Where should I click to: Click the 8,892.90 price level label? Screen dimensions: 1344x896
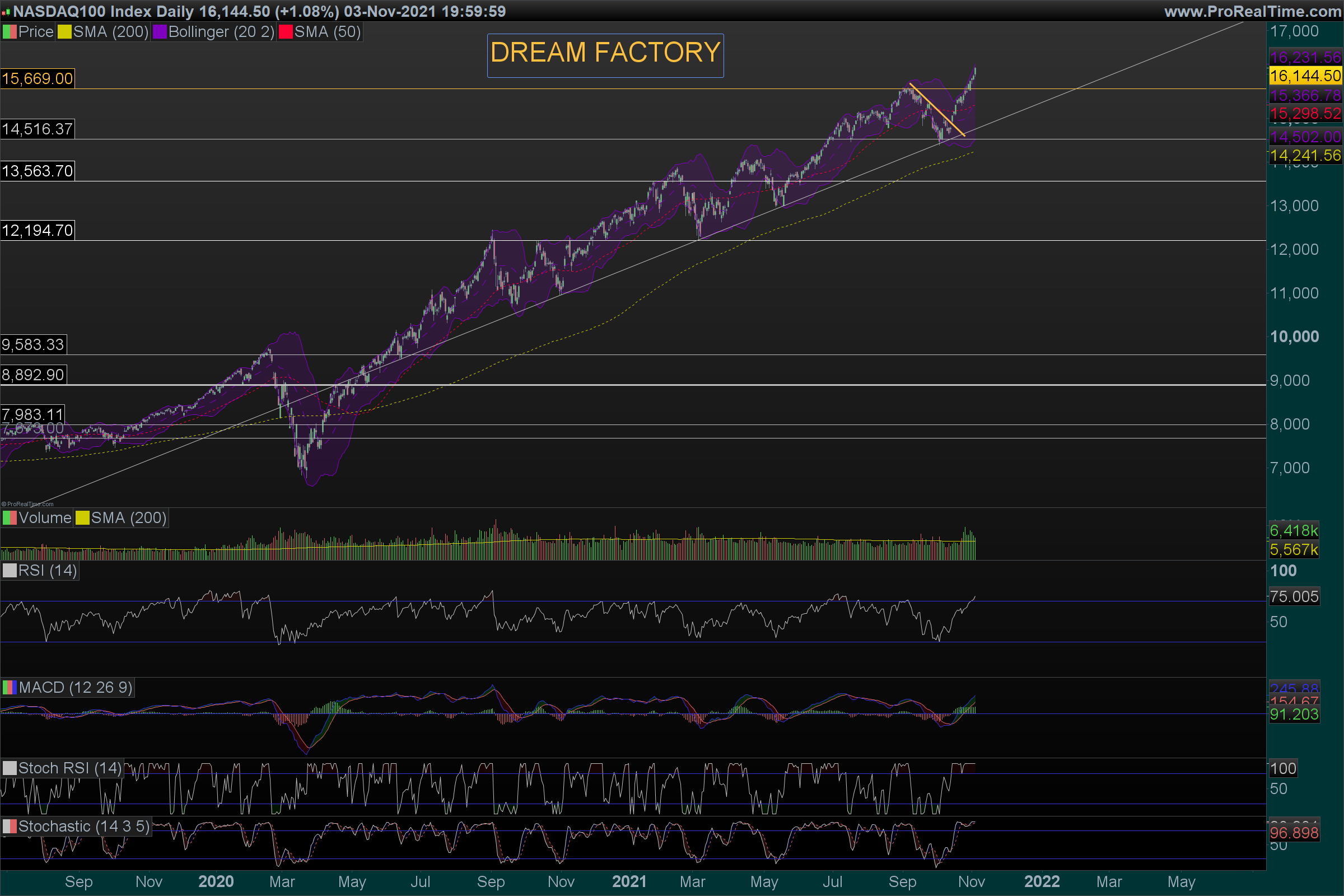[33, 375]
